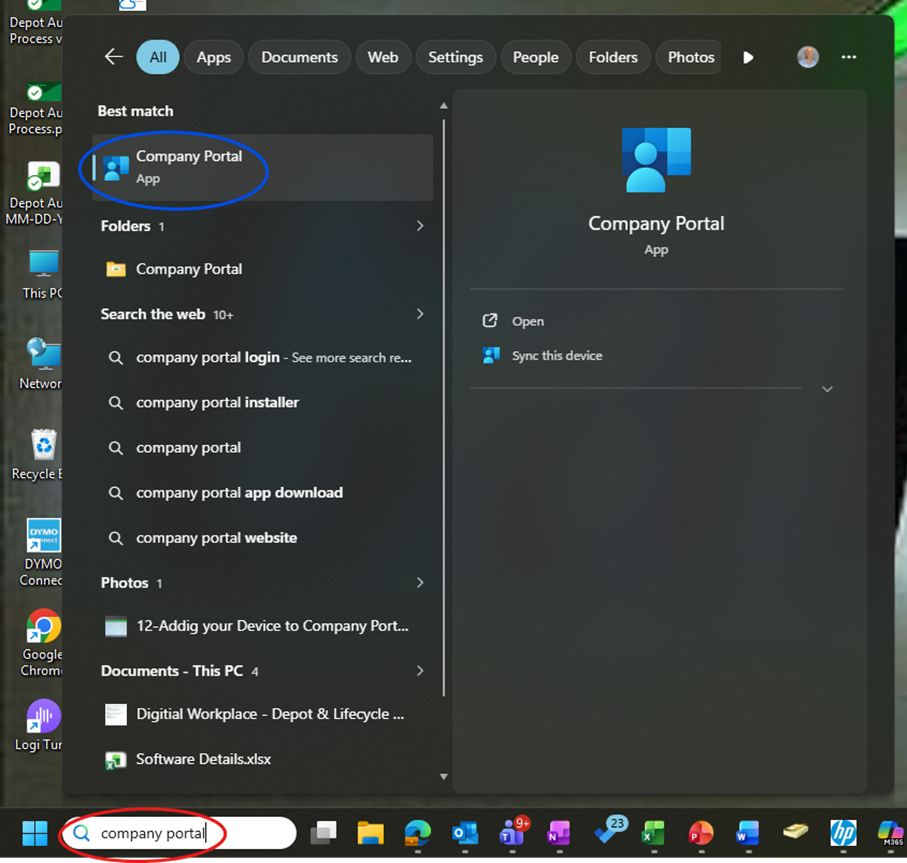Switch to the Apps filter tab
This screenshot has width=907, height=863.
pos(213,57)
